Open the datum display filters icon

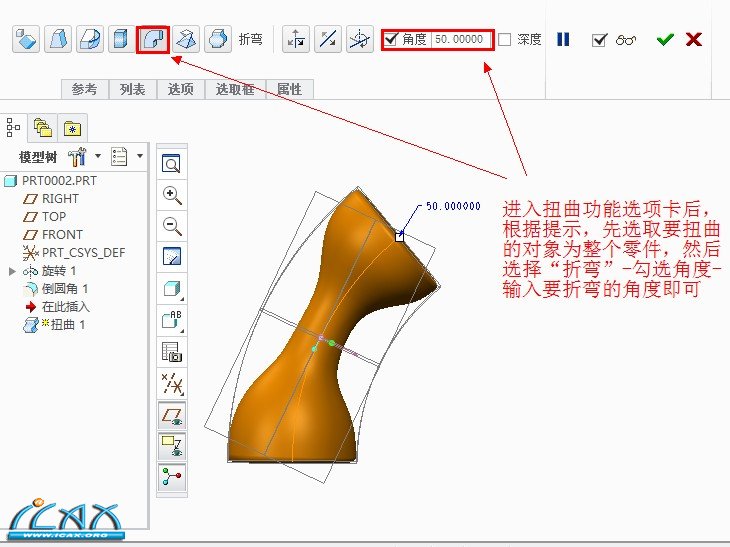(x=172, y=384)
